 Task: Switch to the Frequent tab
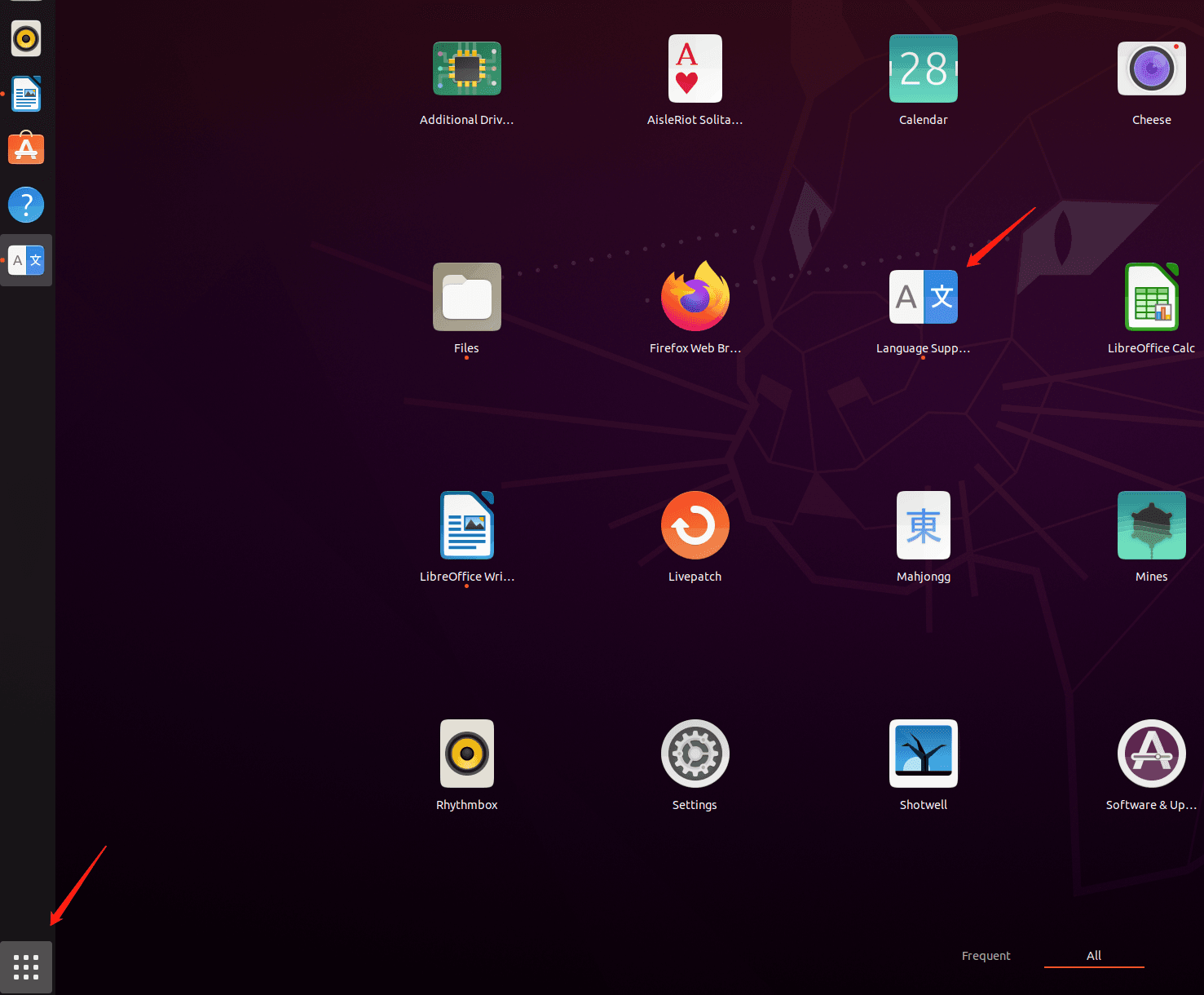pyautogui.click(x=986, y=956)
